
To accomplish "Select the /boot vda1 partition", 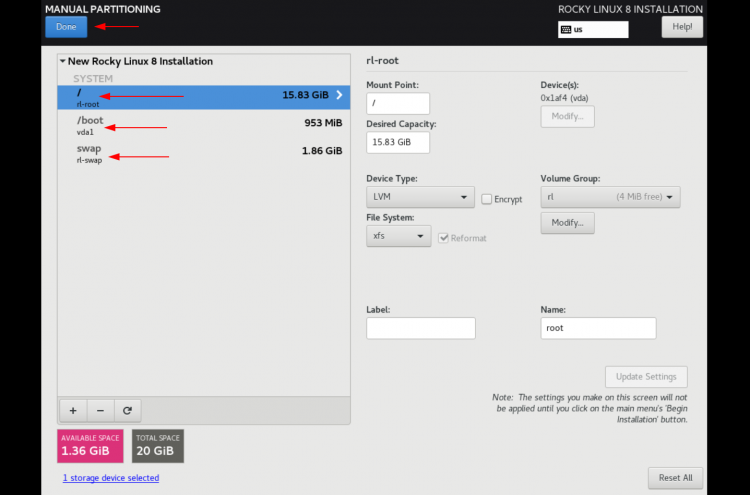I will [204, 125].
